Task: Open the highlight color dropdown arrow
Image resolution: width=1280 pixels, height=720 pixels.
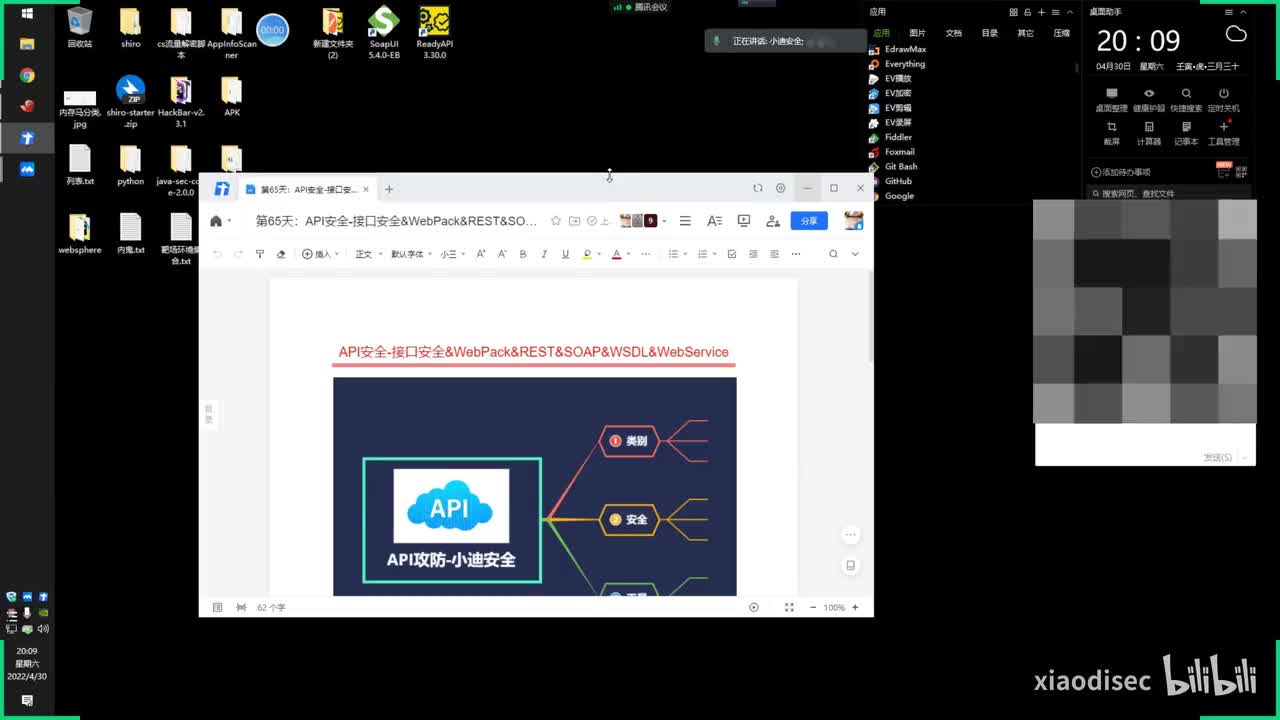Action: [x=599, y=254]
